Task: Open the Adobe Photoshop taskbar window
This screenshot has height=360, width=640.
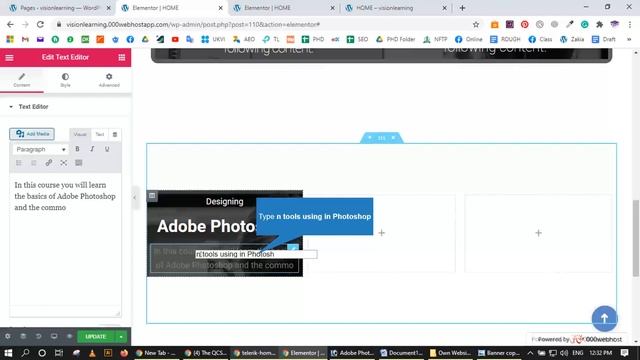Action: pos(352,353)
